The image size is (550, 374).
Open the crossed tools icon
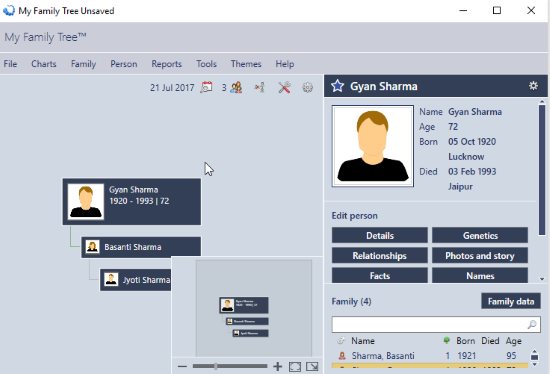284,87
